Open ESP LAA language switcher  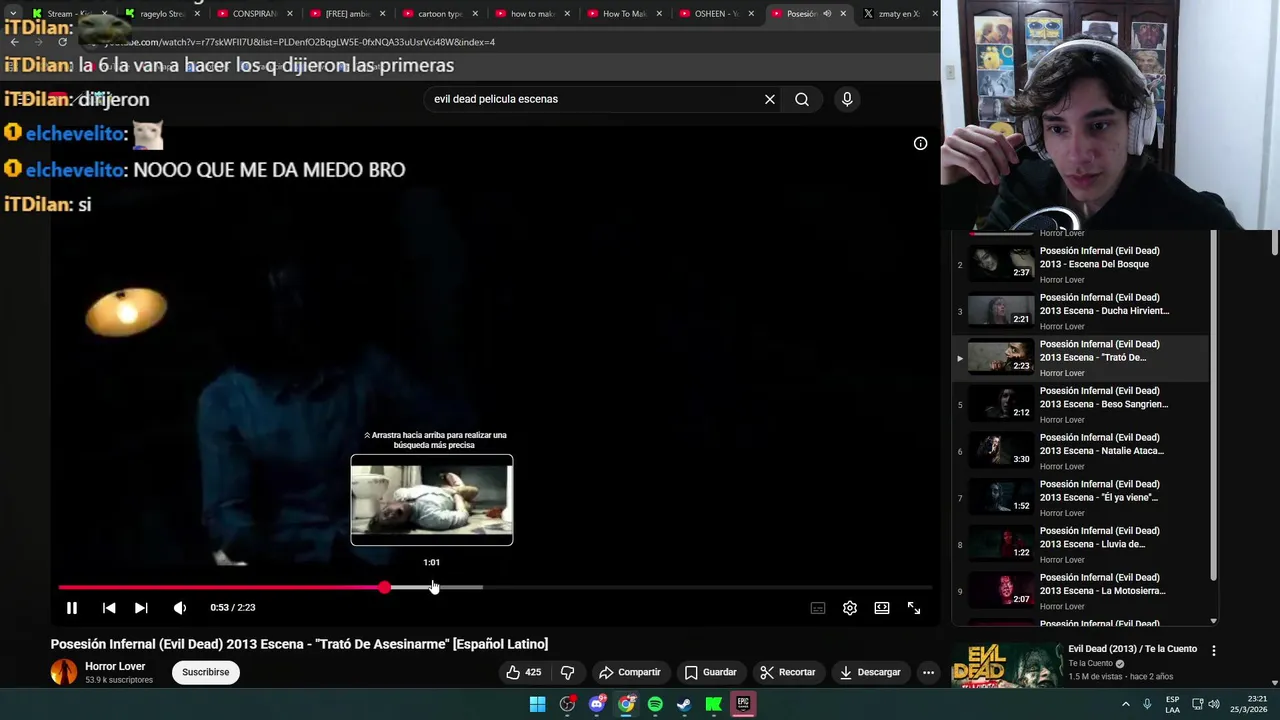click(x=1172, y=704)
